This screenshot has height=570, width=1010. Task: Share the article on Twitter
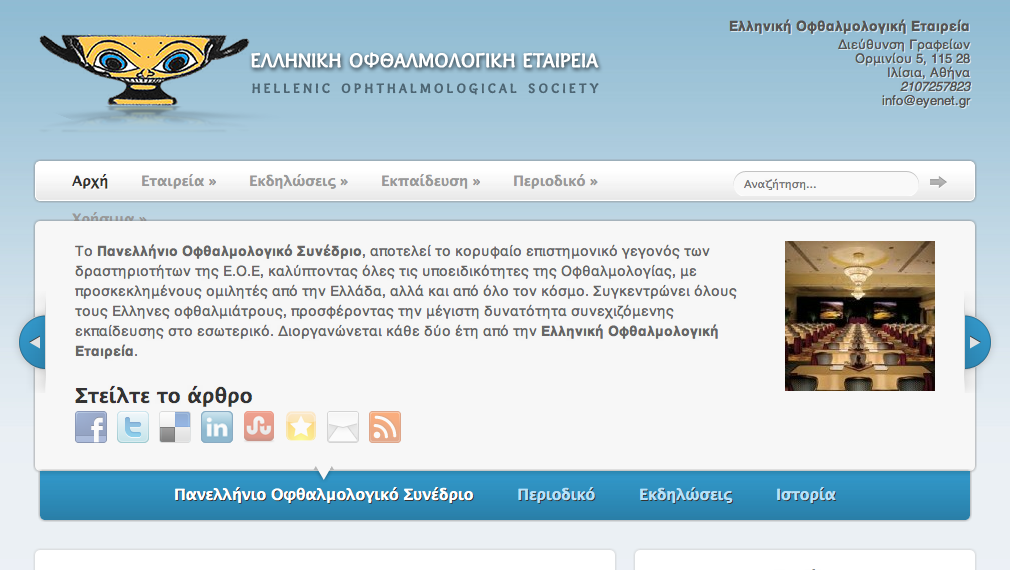pos(133,427)
